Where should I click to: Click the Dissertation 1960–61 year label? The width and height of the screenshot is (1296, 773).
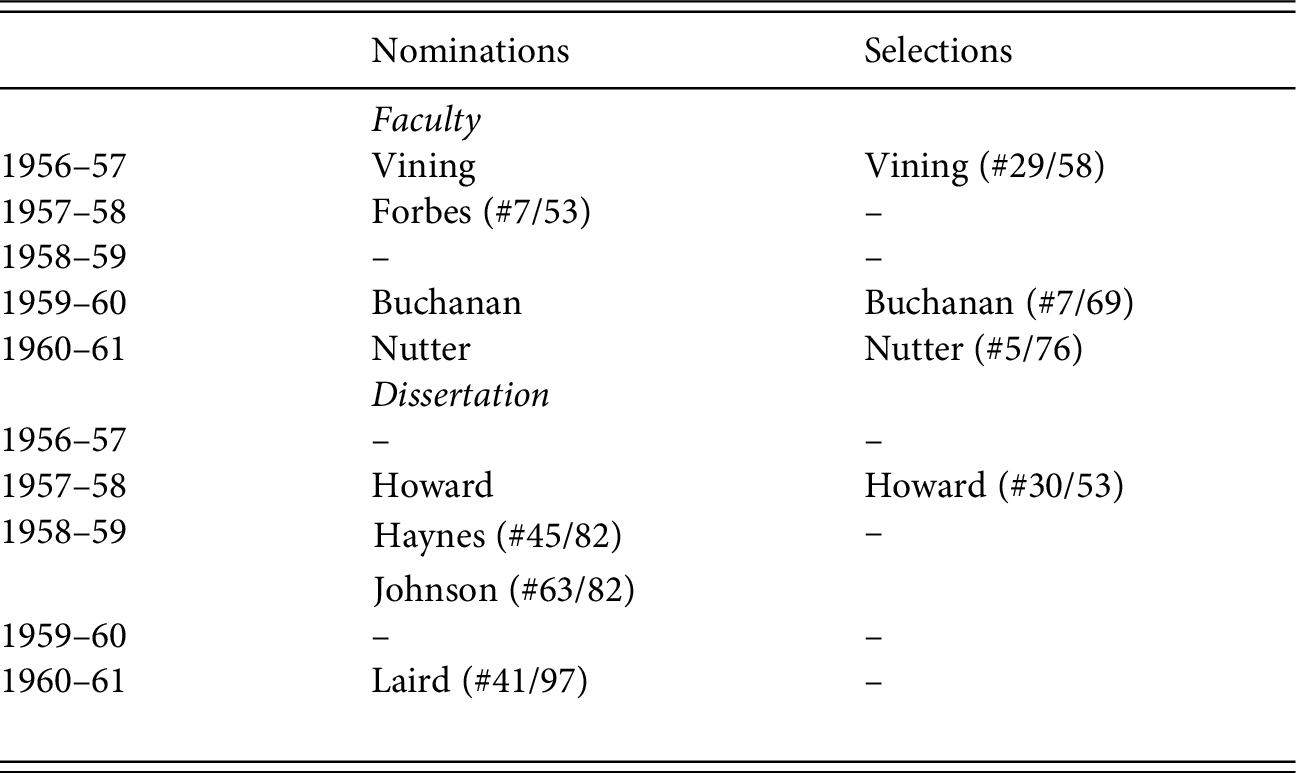point(63,682)
